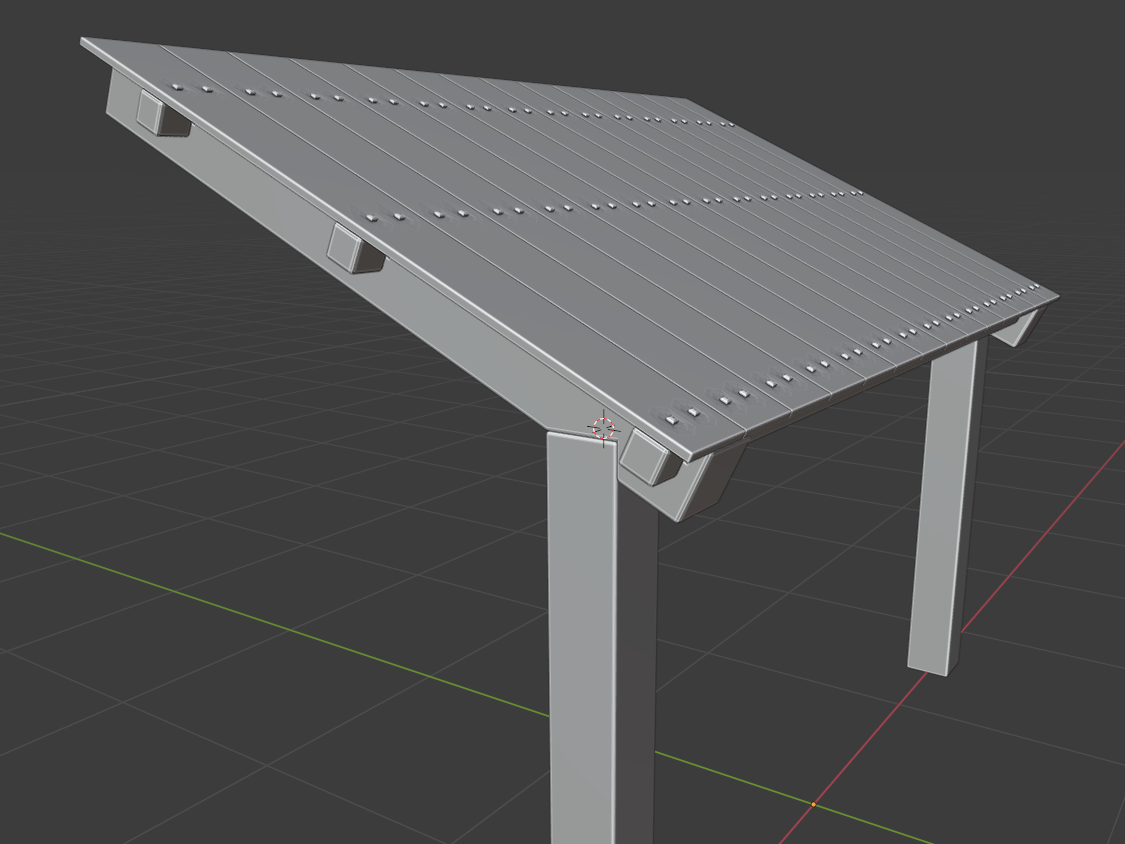1125x844 pixels.
Task: Click the orange origin point on the axes
Action: point(813,805)
